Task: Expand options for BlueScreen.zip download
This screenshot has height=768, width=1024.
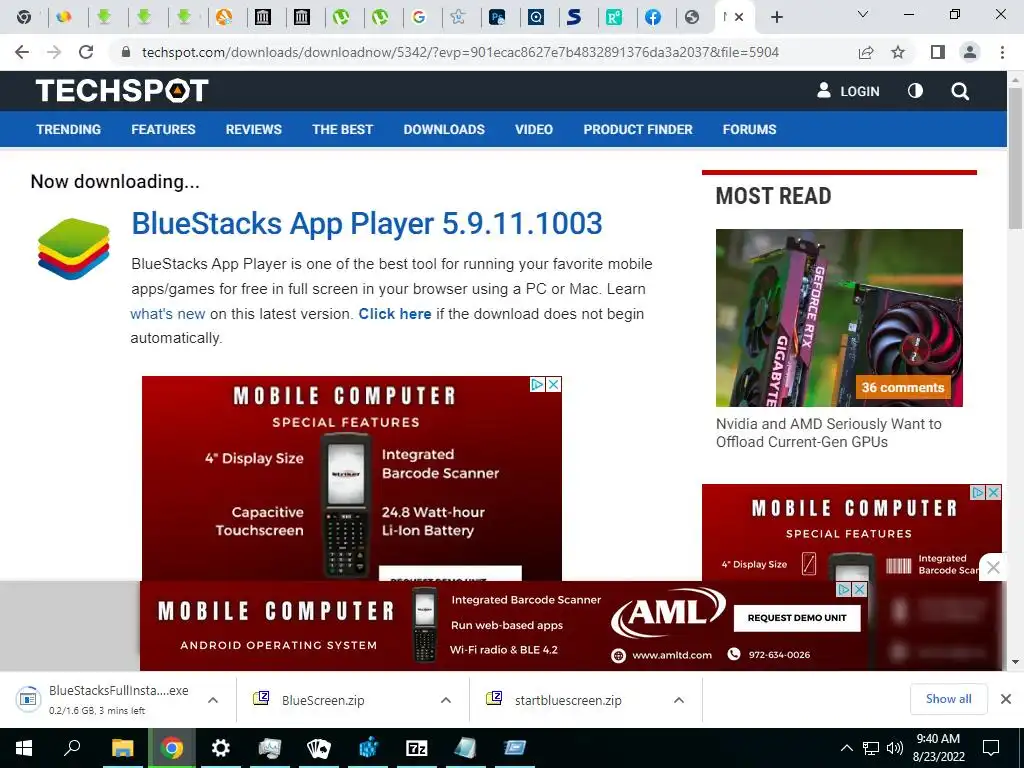Action: [445, 700]
